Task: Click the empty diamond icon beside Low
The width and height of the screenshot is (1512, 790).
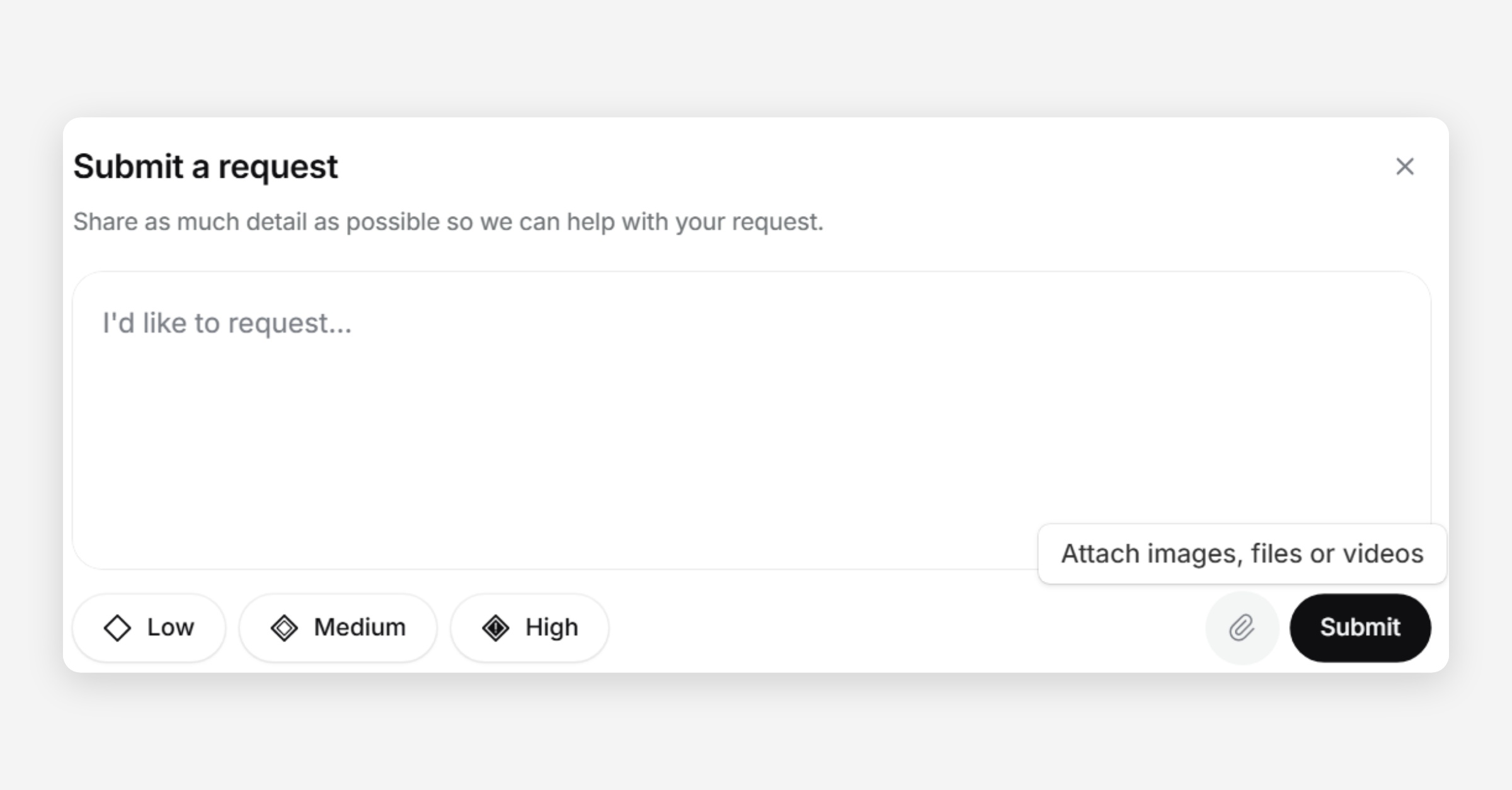Action: point(117,628)
